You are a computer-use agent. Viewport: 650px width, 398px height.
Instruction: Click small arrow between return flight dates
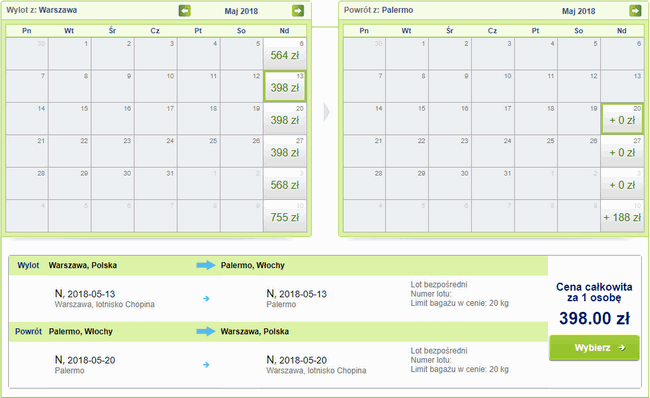pos(206,365)
